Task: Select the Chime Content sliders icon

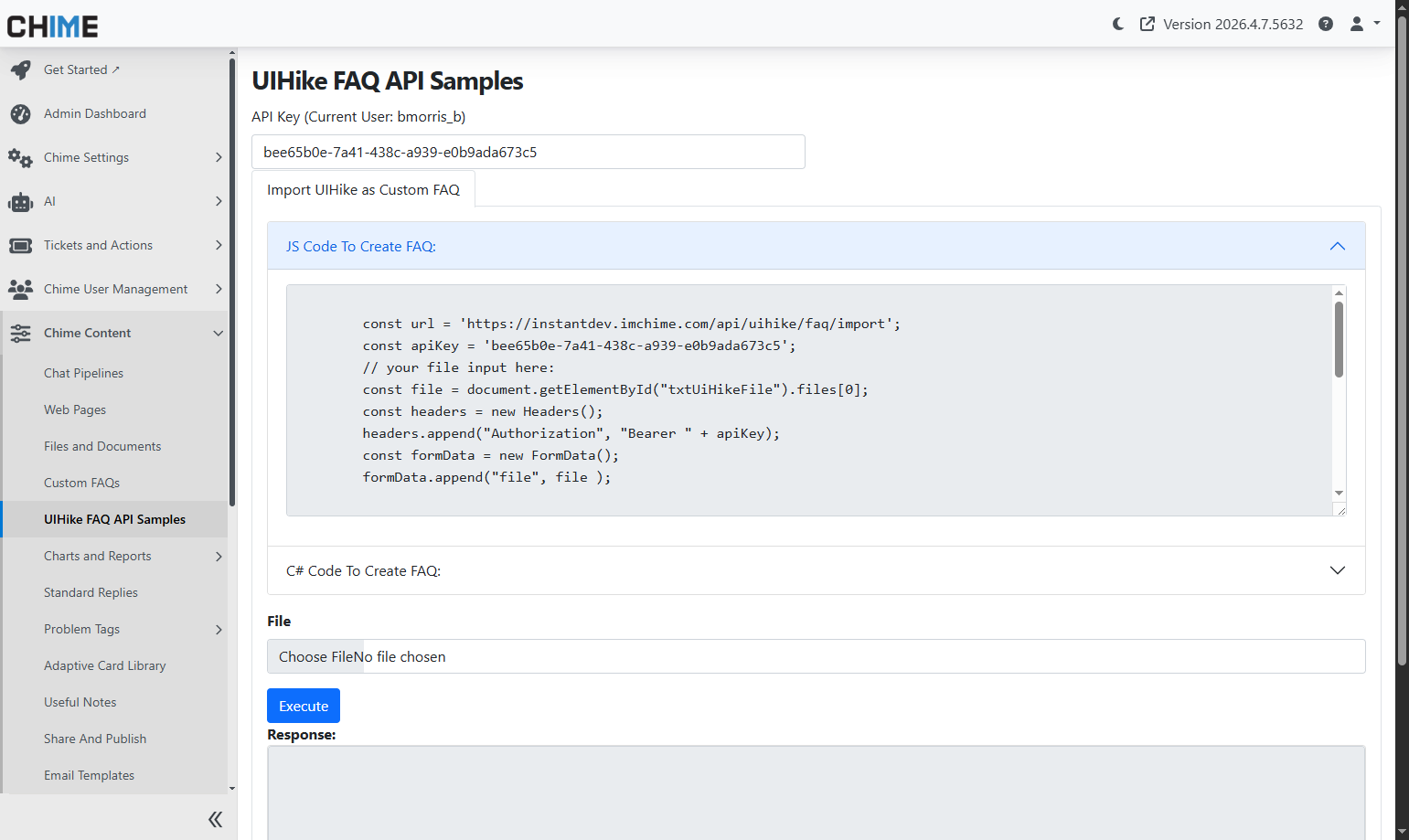Action: [x=20, y=333]
